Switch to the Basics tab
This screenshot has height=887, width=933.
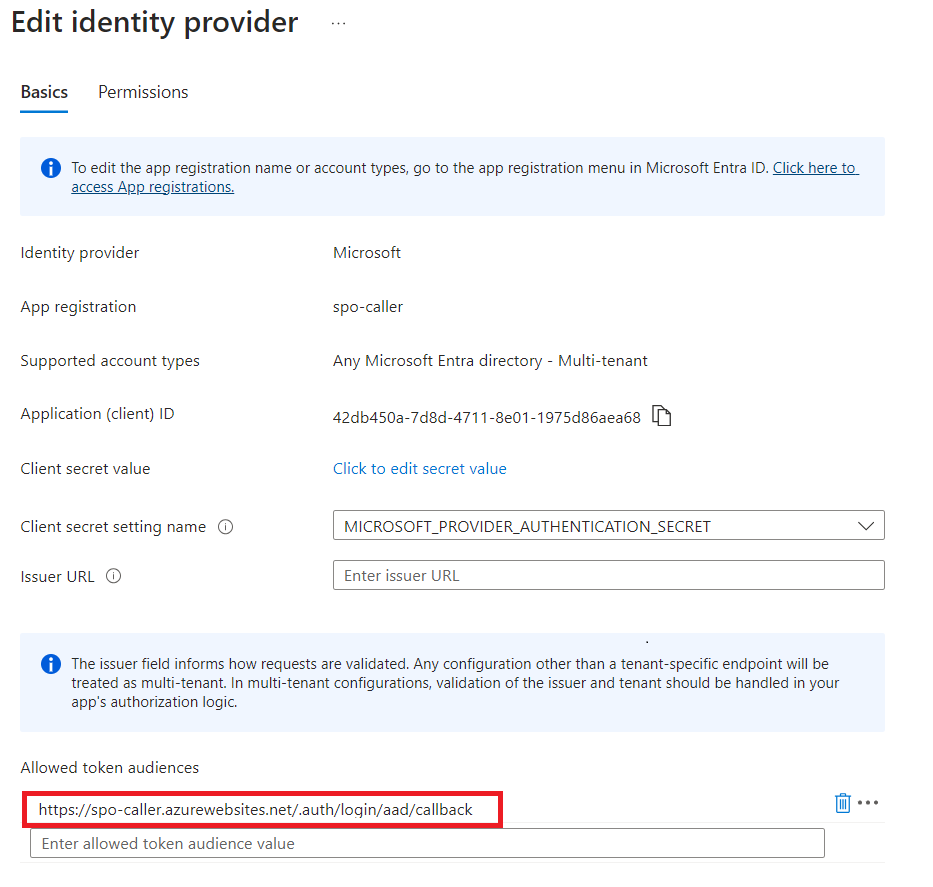point(44,92)
